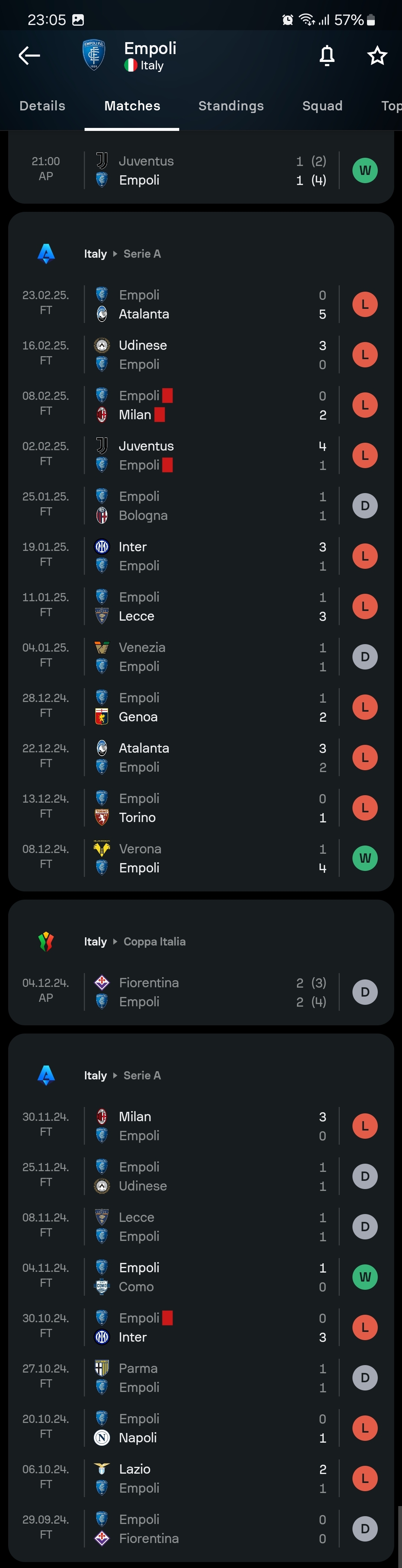Open the Squad tab

(322, 106)
